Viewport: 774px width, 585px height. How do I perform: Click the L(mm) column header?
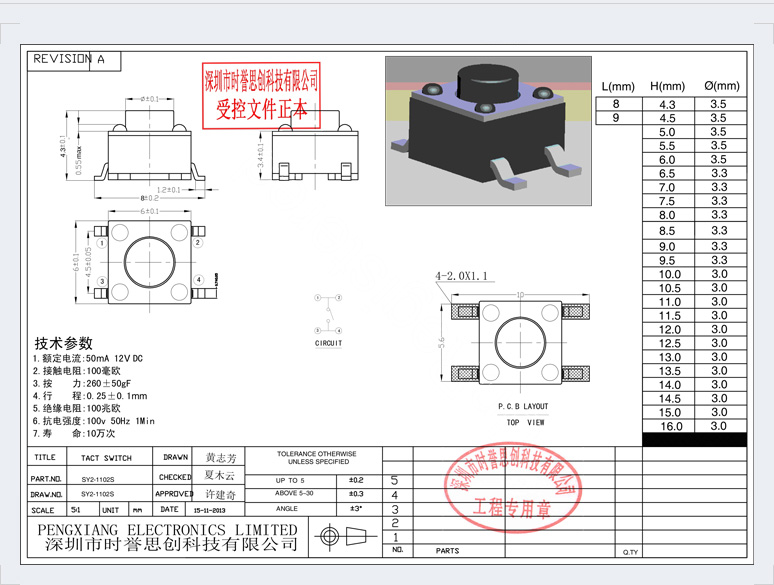pos(618,86)
